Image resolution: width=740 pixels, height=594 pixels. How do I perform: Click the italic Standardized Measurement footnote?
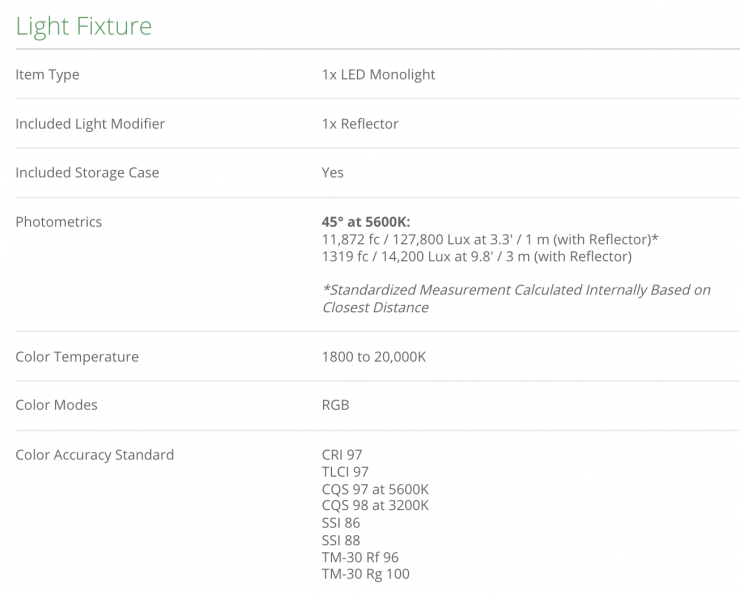(x=516, y=298)
